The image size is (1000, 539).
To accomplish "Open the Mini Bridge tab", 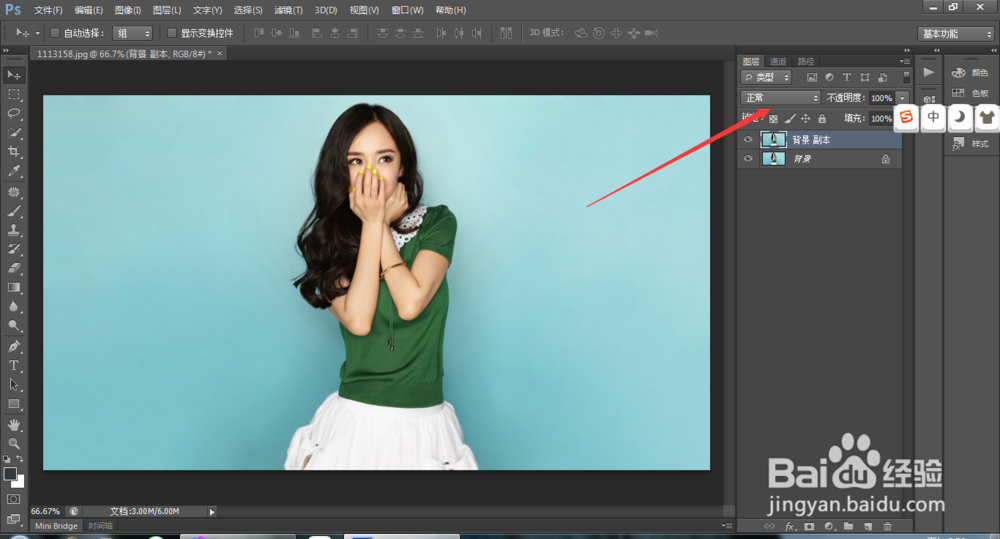I will coord(56,526).
